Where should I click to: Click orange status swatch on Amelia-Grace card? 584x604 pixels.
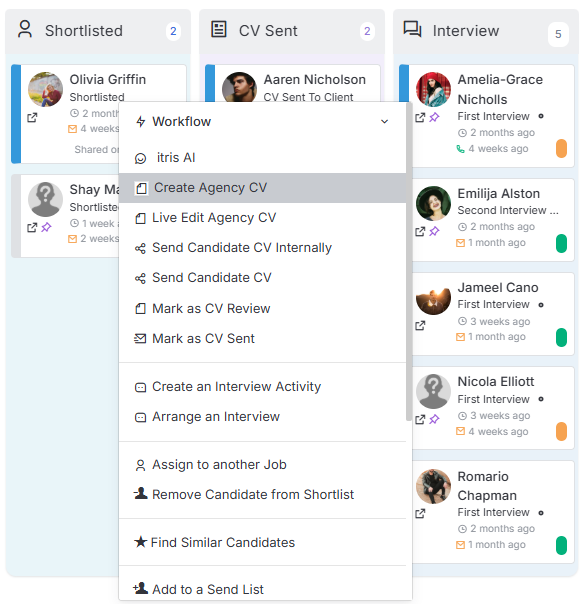click(561, 149)
